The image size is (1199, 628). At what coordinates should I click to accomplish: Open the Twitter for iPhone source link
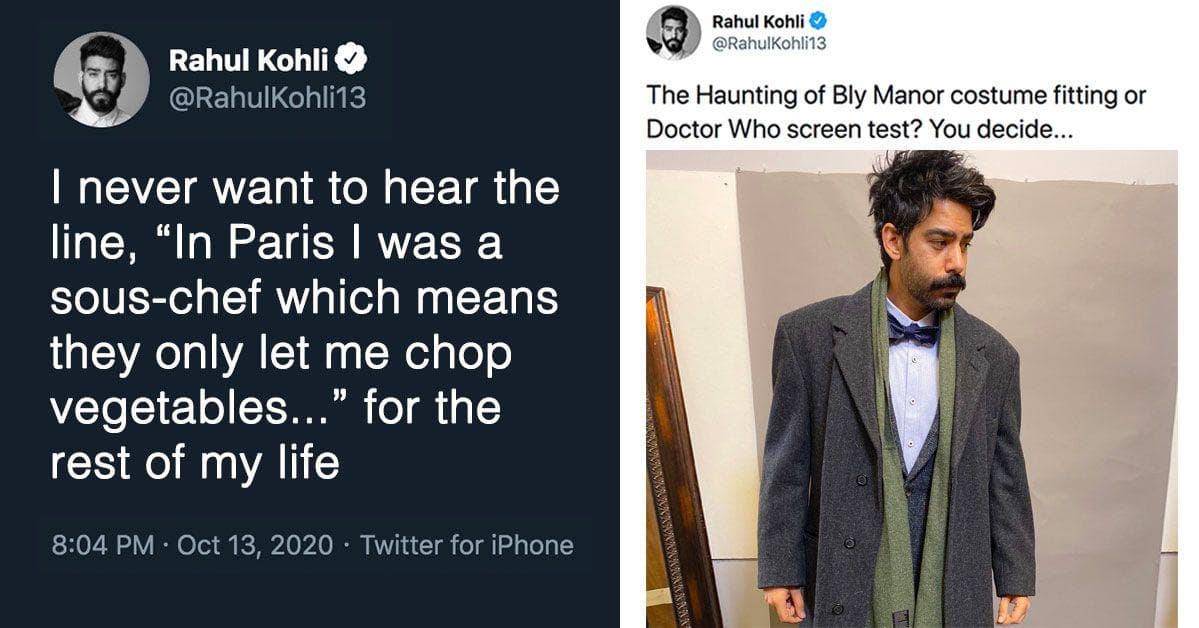pos(466,545)
